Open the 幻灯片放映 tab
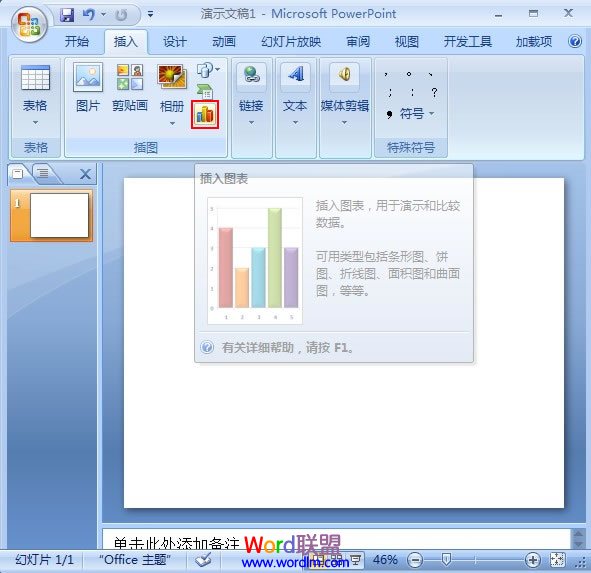 click(291, 41)
